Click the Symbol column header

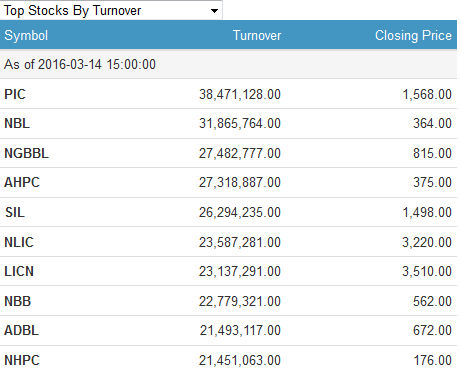pos(26,36)
